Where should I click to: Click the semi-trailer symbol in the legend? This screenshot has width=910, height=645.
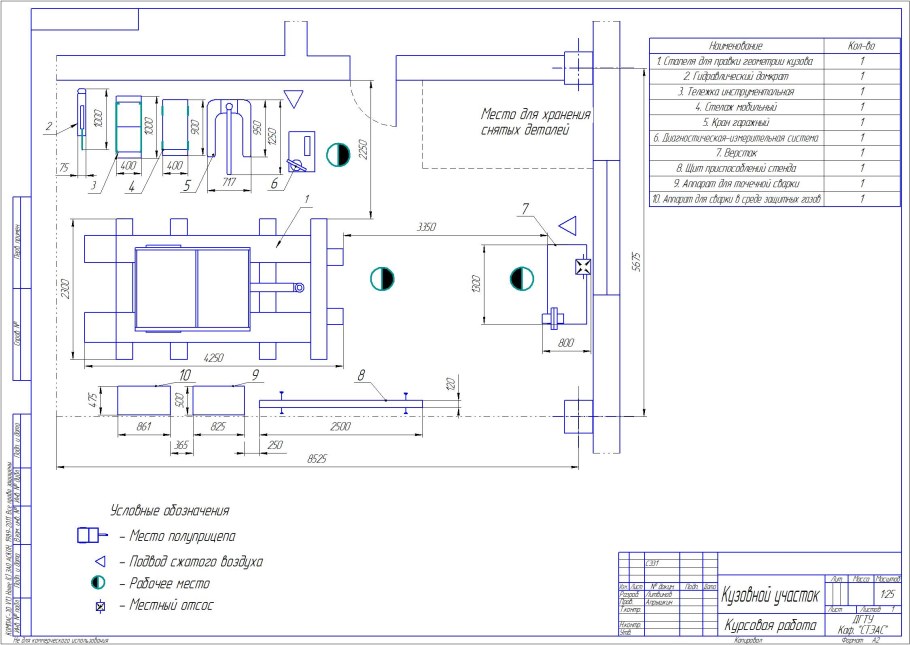[x=92, y=535]
